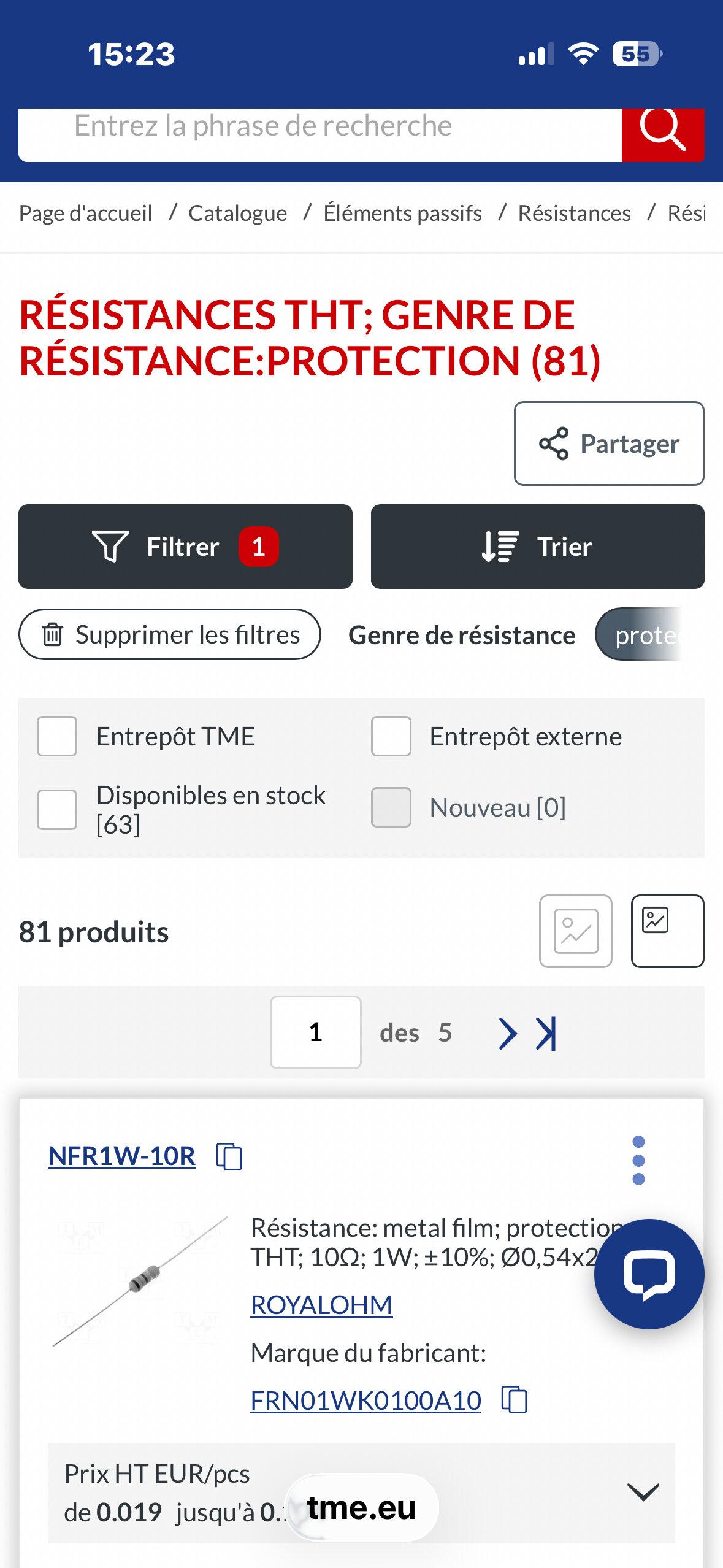This screenshot has height=1568, width=723.
Task: Tick Disponibles en stock checkbox
Action: point(57,809)
